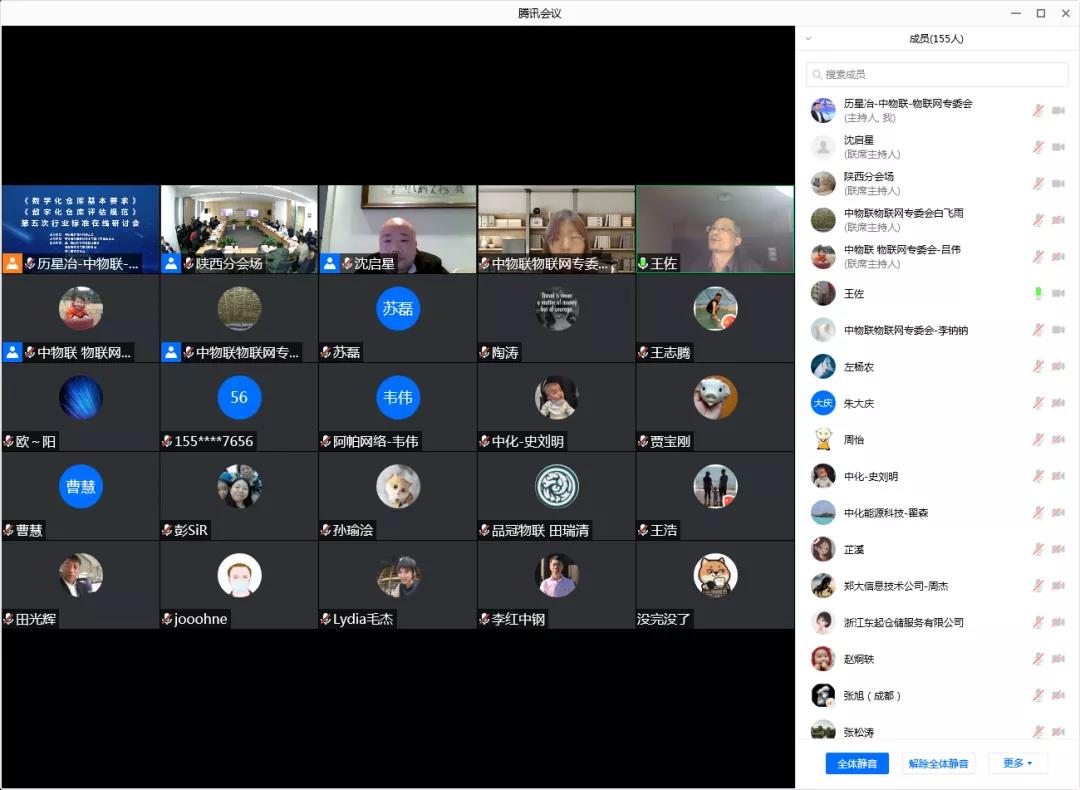Click camera icon for 朱大庆 row

[x=1059, y=403]
